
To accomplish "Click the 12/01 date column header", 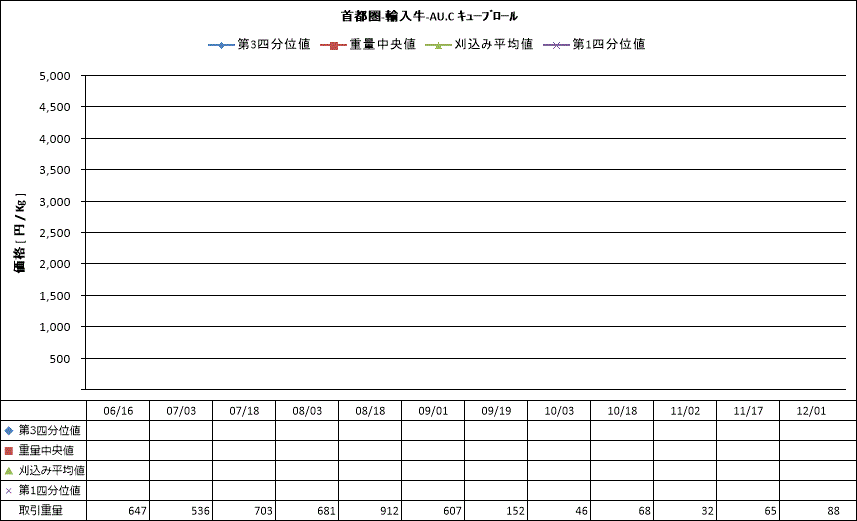I will click(811, 410).
